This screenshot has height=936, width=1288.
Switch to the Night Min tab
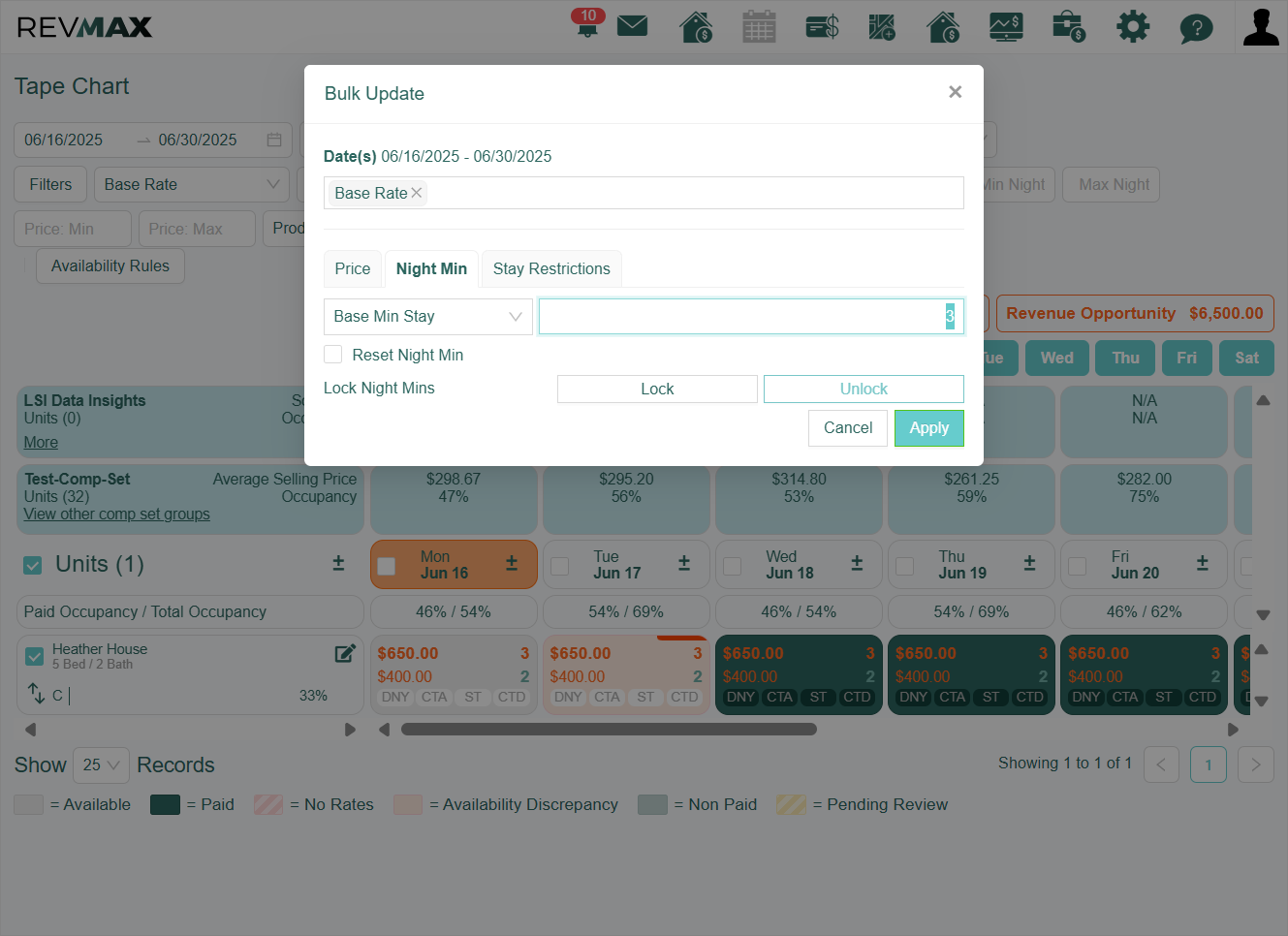click(431, 269)
